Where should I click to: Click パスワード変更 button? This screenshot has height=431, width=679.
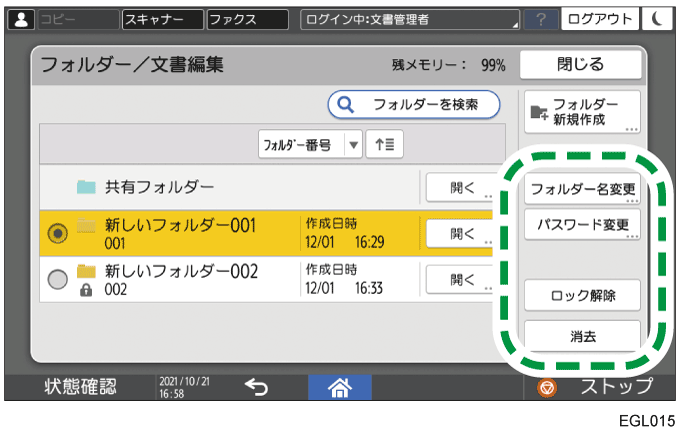coord(582,225)
